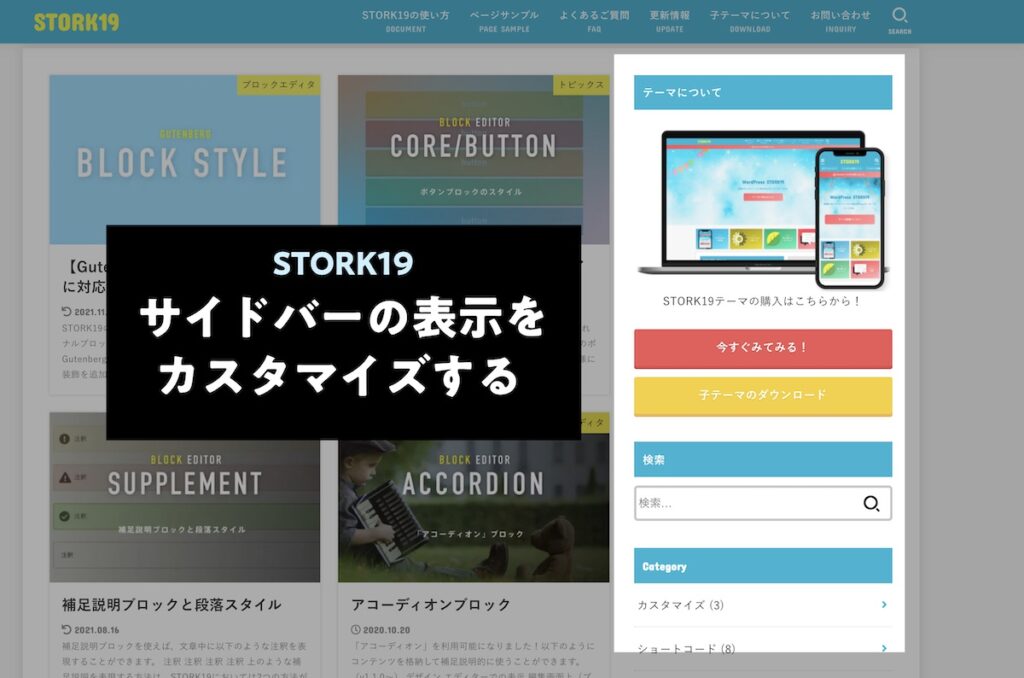This screenshot has width=1024, height=678.
Task: Click the magnifier icon inside sidebar search box
Action: pyautogui.click(x=871, y=504)
